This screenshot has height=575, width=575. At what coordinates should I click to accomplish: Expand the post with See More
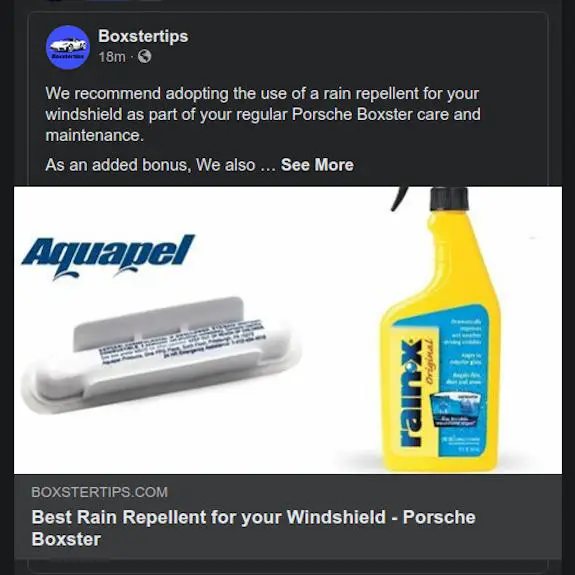point(317,165)
